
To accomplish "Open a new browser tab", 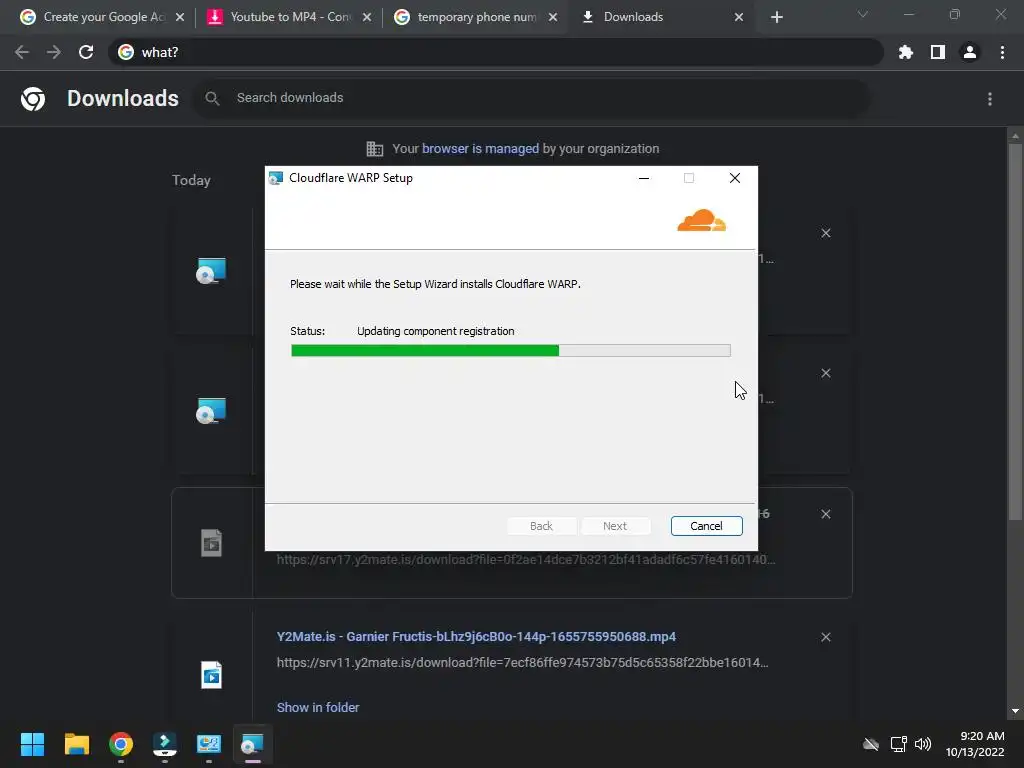I will pos(776,17).
